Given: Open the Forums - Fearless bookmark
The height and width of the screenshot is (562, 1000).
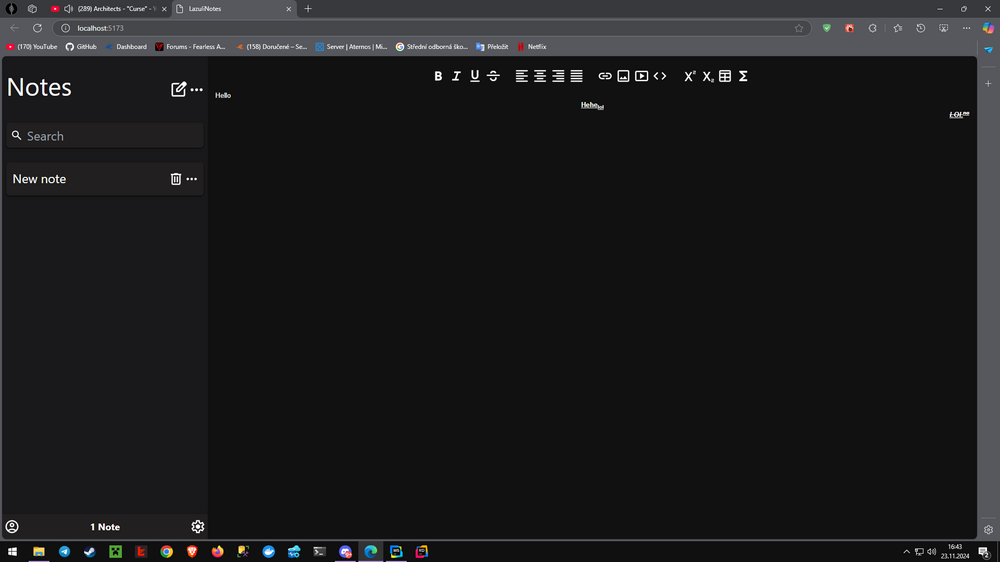Looking at the screenshot, I should 191,47.
